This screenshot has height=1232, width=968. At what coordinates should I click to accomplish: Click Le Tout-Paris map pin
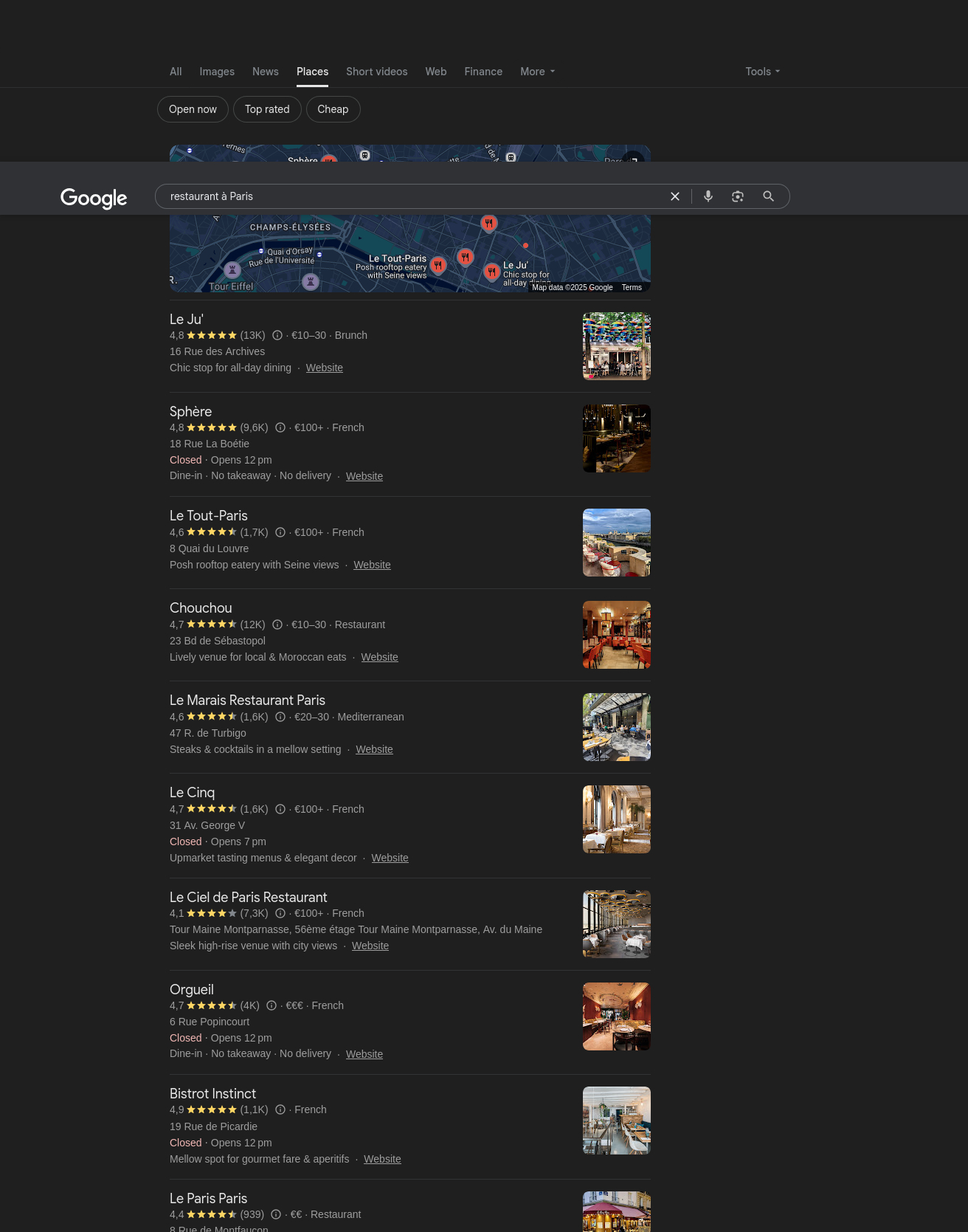[438, 265]
